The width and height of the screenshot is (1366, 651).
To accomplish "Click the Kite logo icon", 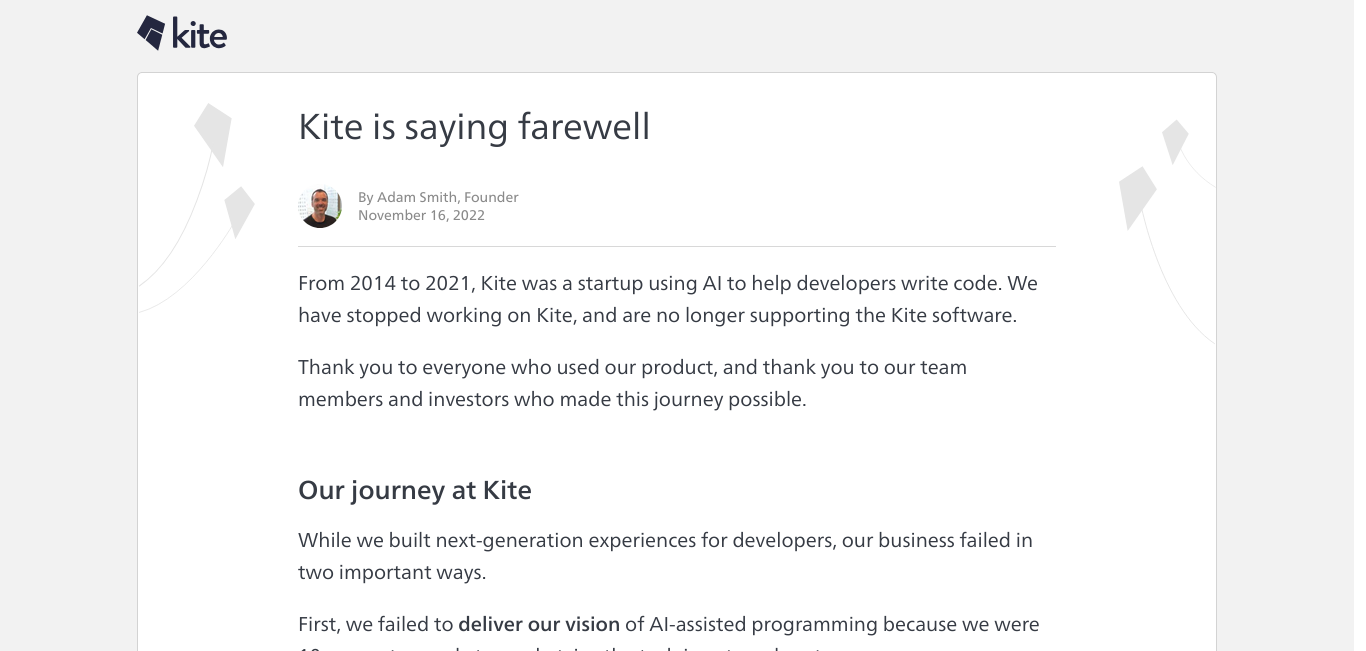I will click(151, 33).
